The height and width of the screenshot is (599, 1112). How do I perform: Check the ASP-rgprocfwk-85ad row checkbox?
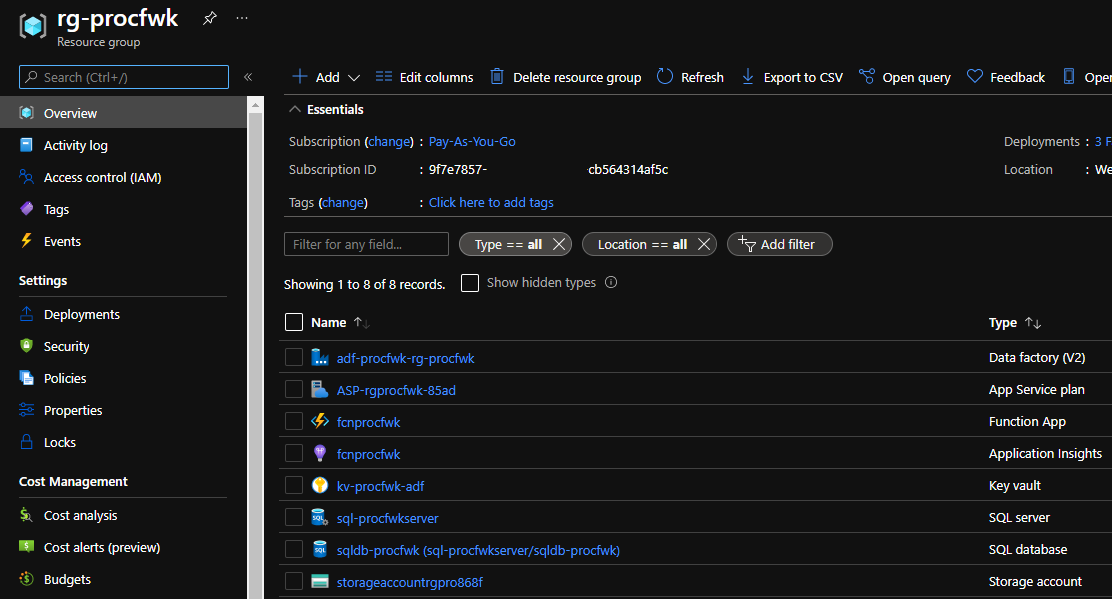(294, 389)
